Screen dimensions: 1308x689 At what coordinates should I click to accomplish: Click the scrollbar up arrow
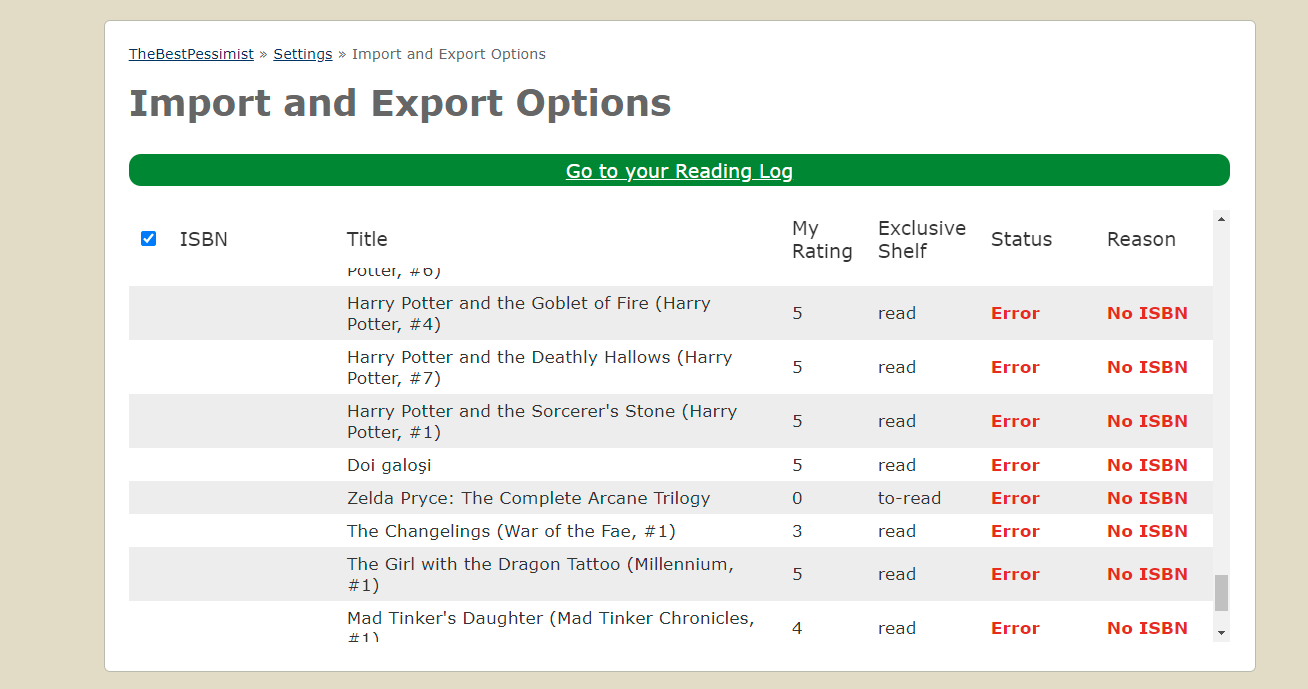coord(1221,218)
